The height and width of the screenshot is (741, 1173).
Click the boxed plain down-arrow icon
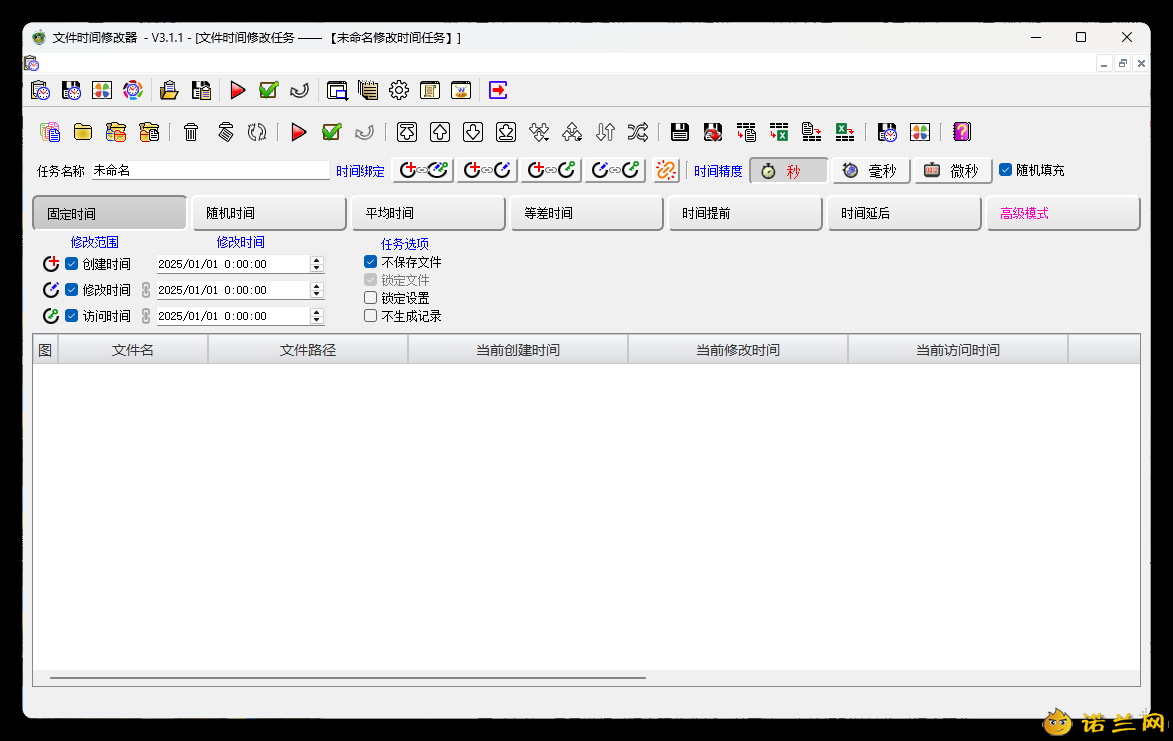473,132
